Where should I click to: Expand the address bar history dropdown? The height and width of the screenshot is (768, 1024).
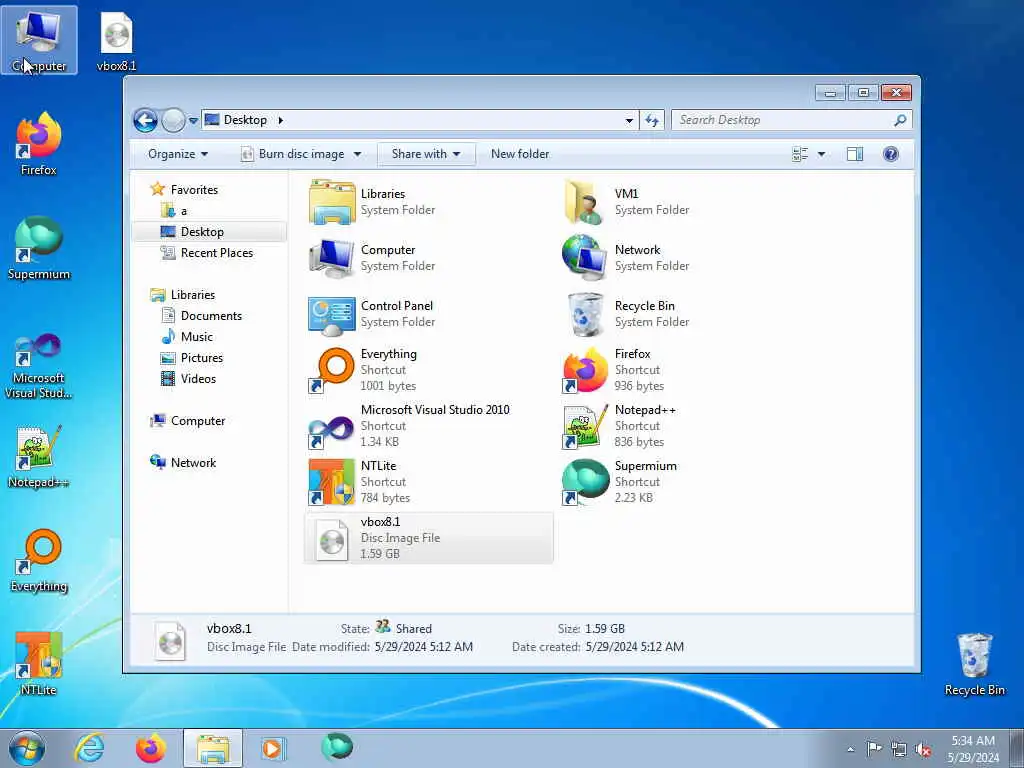(x=629, y=120)
